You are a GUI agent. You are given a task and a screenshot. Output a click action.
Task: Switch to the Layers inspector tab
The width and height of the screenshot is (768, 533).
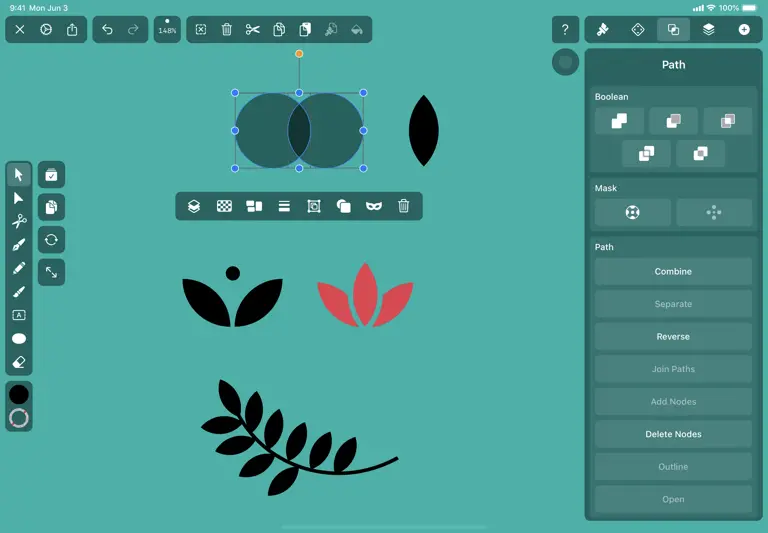point(709,30)
